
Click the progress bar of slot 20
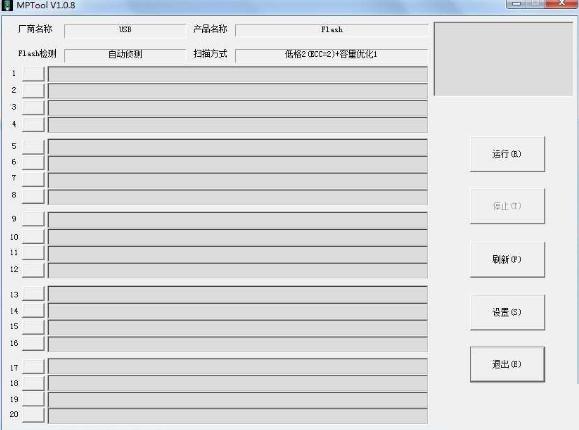[x=238, y=416]
